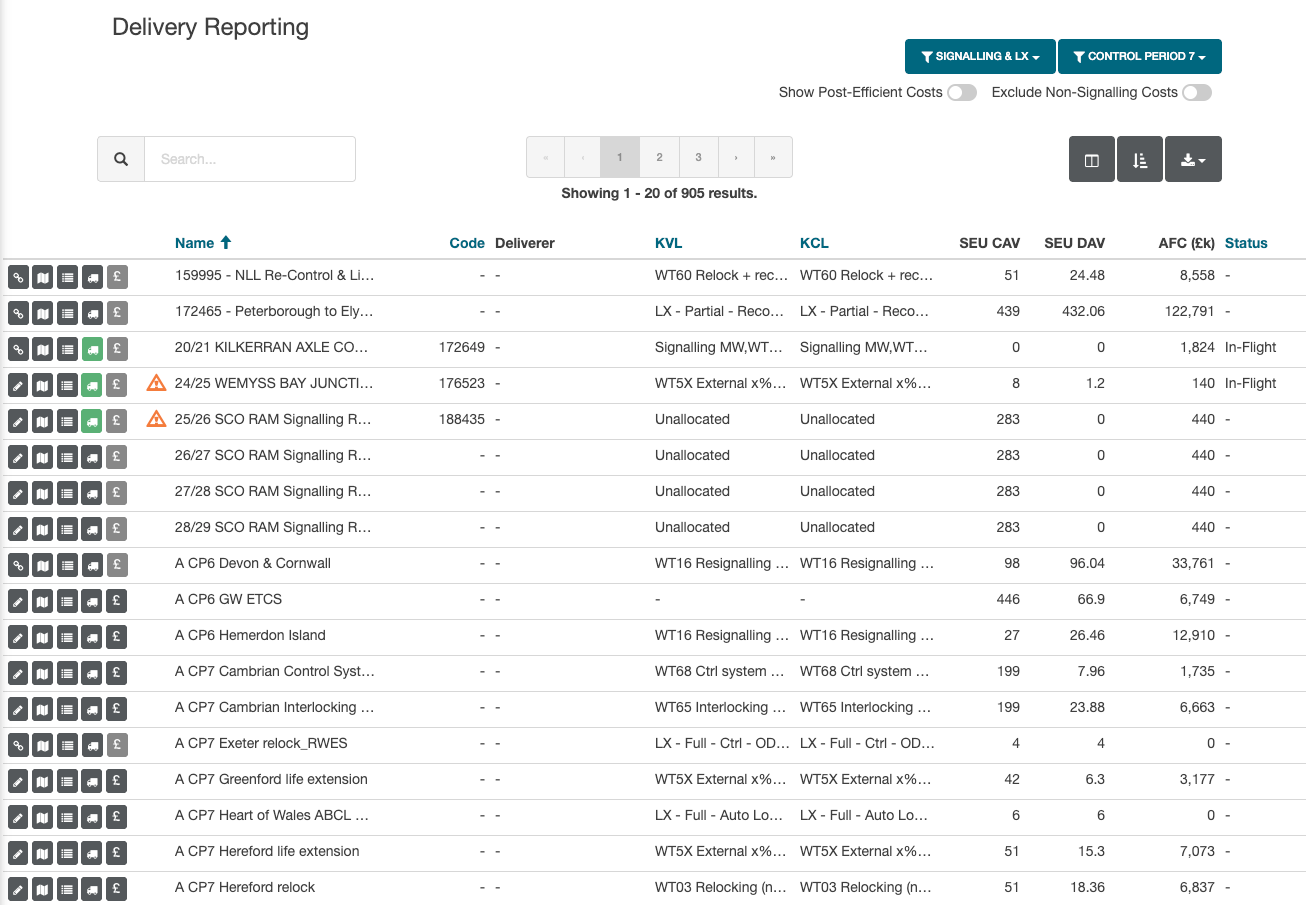Open the map icon for A CP6 GW ETCS row
The image size is (1311, 905).
42,600
